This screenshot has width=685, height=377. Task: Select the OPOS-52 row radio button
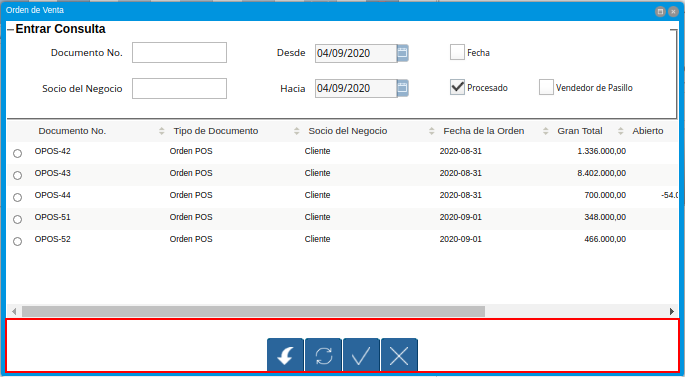tap(17, 241)
